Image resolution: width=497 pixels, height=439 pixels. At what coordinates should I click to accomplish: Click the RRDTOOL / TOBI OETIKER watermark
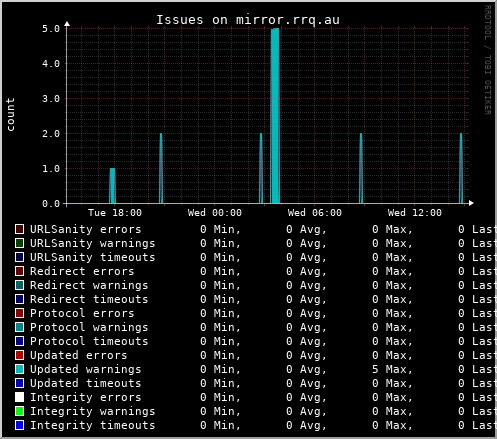coord(488,60)
